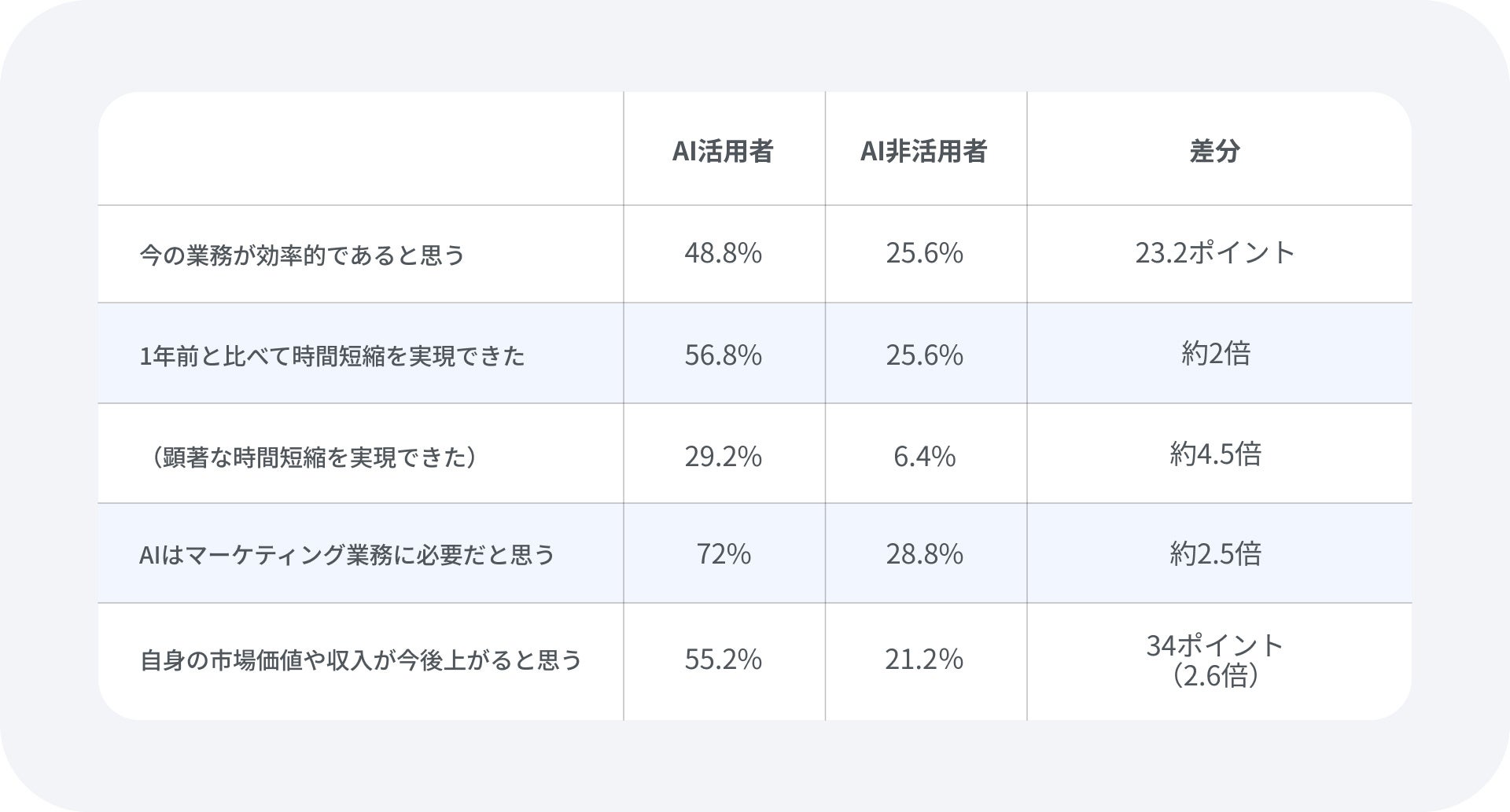Select row label 今の業務が効率的であると思う
This screenshot has height=812, width=1510.
click(x=302, y=255)
